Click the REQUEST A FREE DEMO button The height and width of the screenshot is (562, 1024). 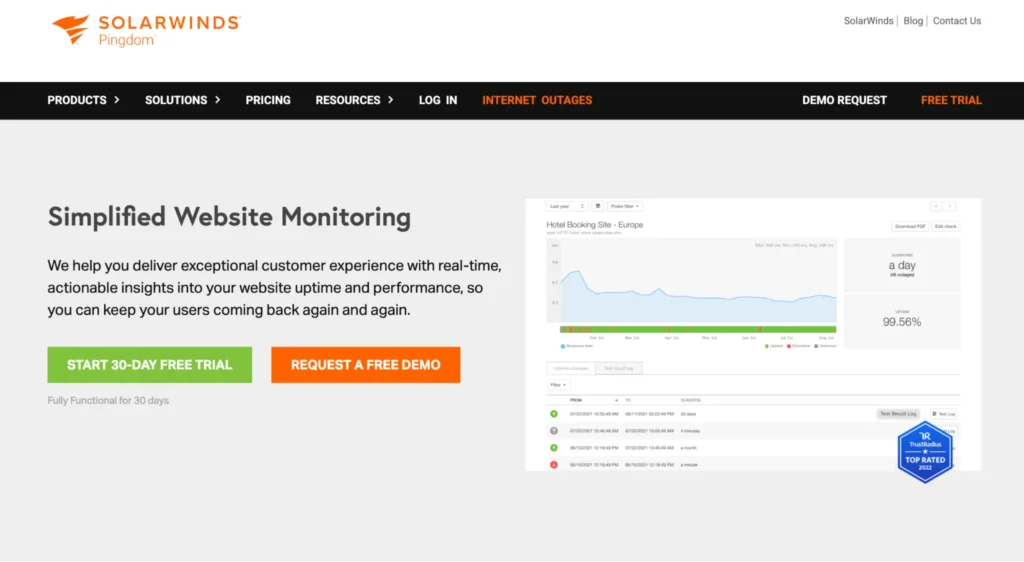[366, 365]
